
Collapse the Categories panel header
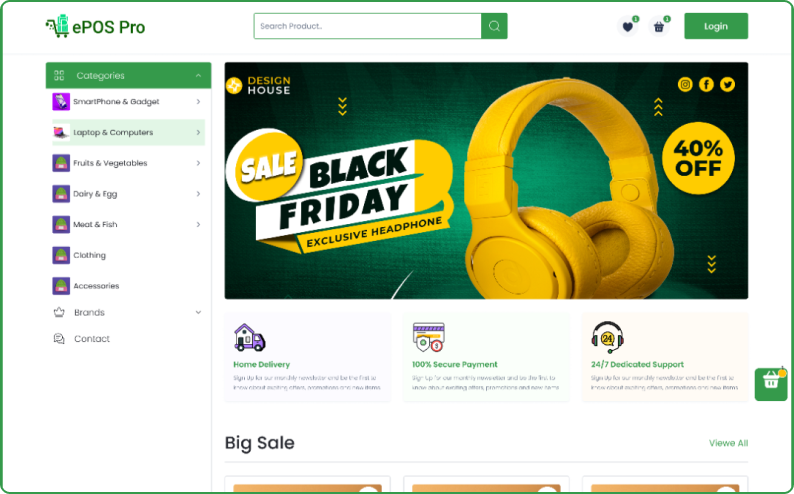point(128,75)
